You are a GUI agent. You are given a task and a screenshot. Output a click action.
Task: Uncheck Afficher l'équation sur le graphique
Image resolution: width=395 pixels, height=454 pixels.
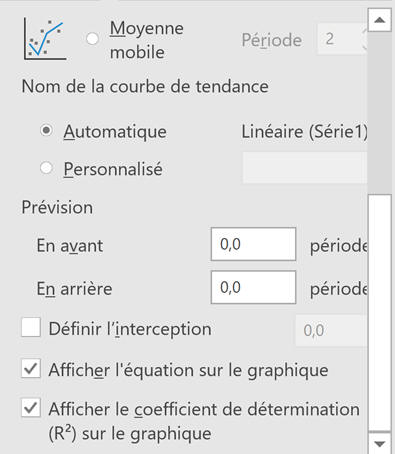(31, 368)
